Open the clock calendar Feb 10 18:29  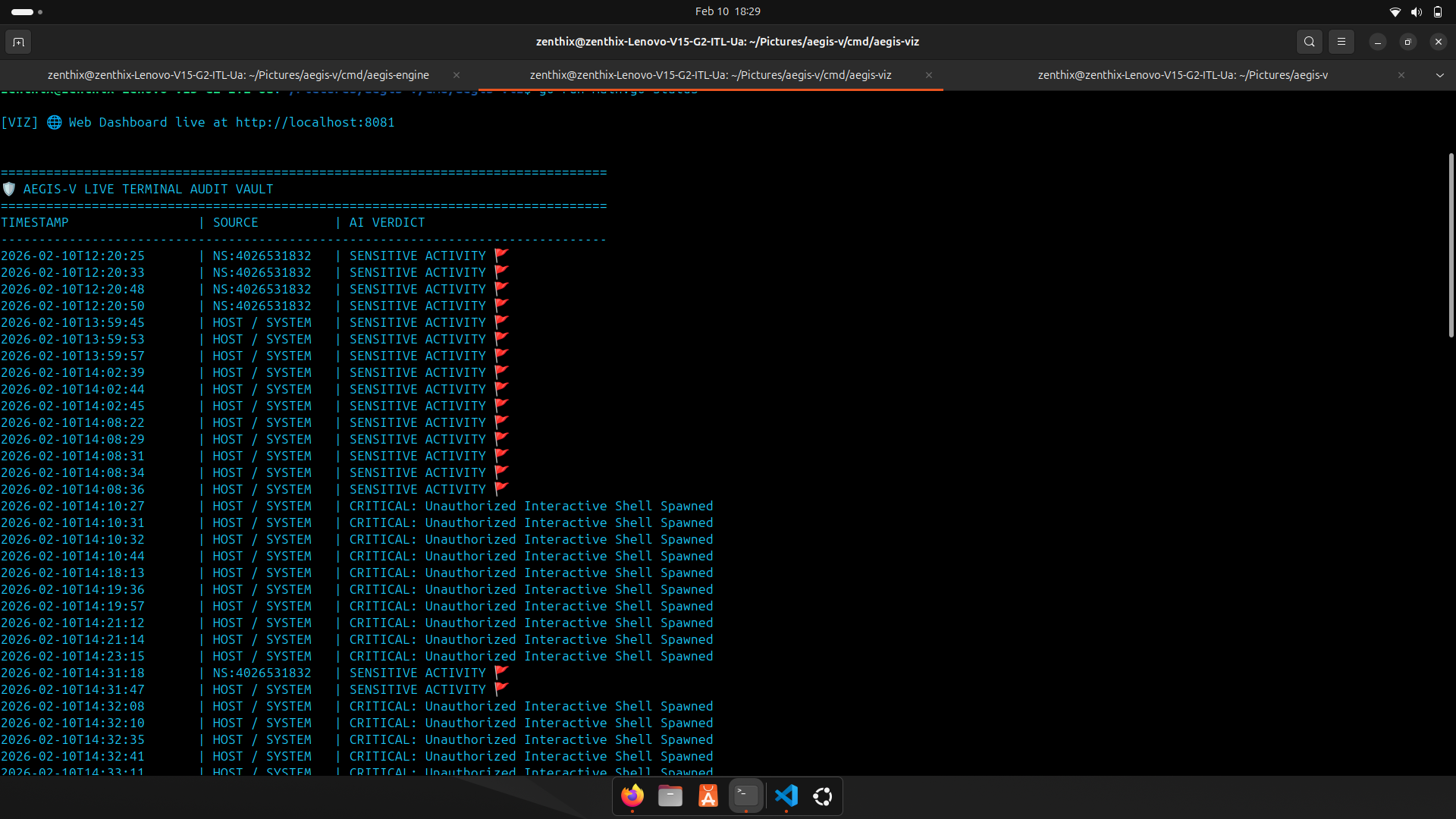[727, 11]
